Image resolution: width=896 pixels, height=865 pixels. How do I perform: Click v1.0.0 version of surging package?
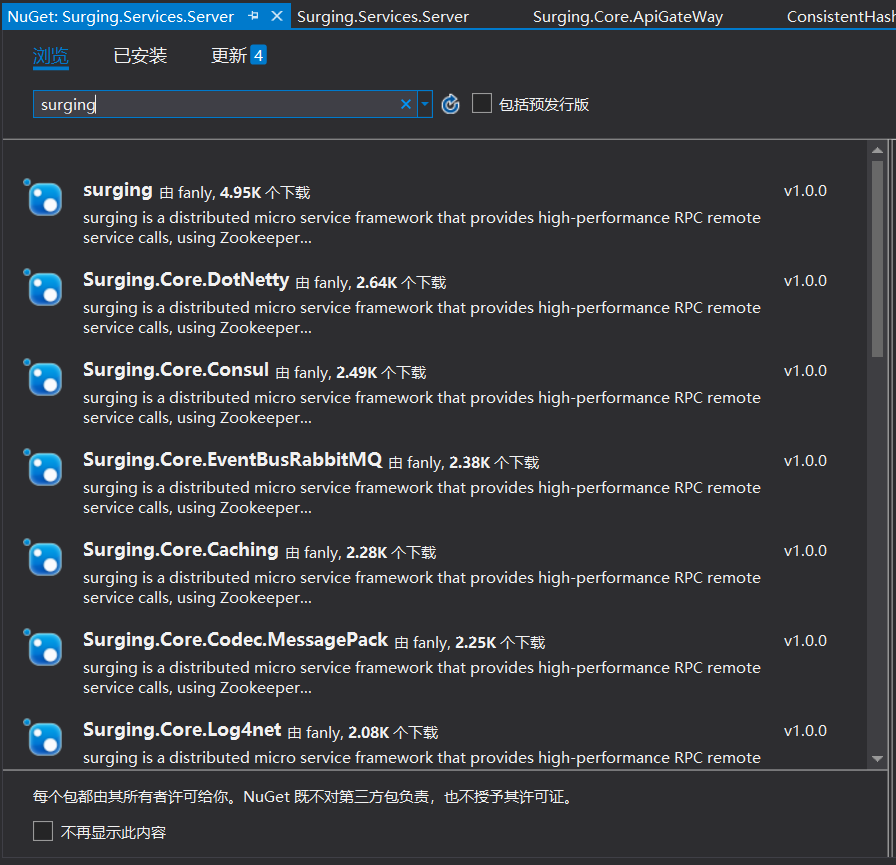tap(805, 191)
